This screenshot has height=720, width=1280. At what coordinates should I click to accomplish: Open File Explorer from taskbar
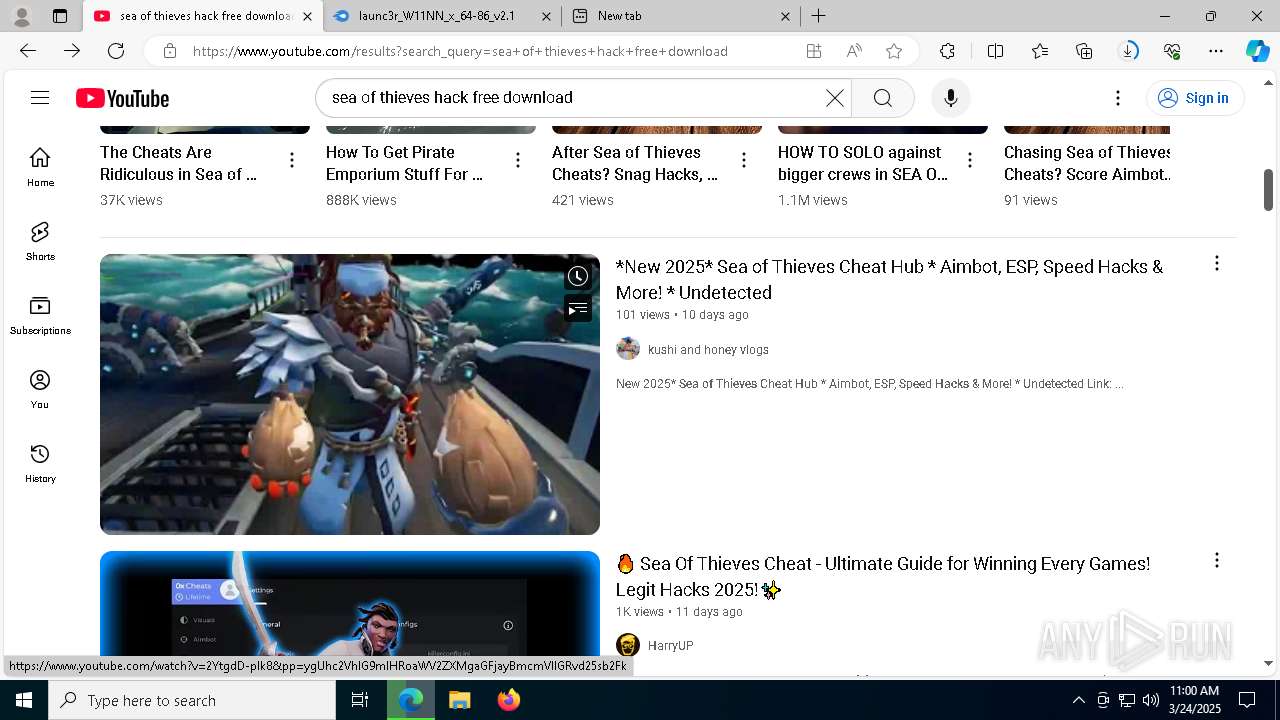pyautogui.click(x=459, y=700)
